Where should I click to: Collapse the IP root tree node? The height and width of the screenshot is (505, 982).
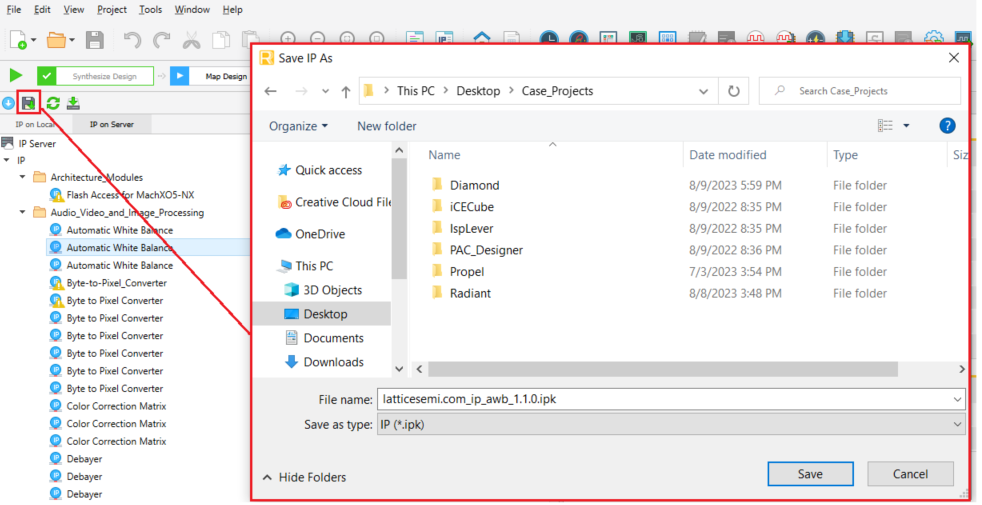click(x=7, y=160)
